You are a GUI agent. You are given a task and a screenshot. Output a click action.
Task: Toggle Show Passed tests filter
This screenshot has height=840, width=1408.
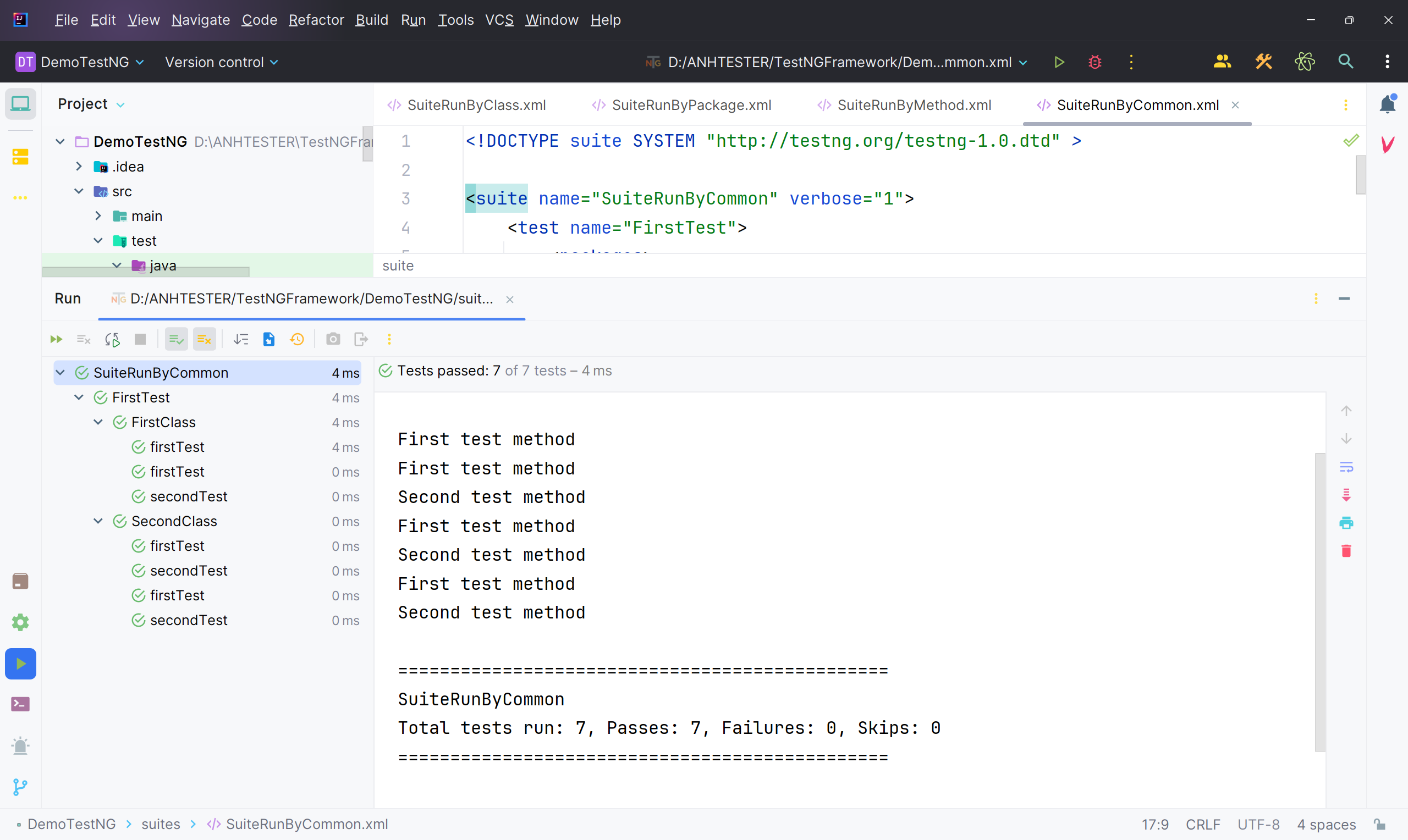tap(176, 339)
